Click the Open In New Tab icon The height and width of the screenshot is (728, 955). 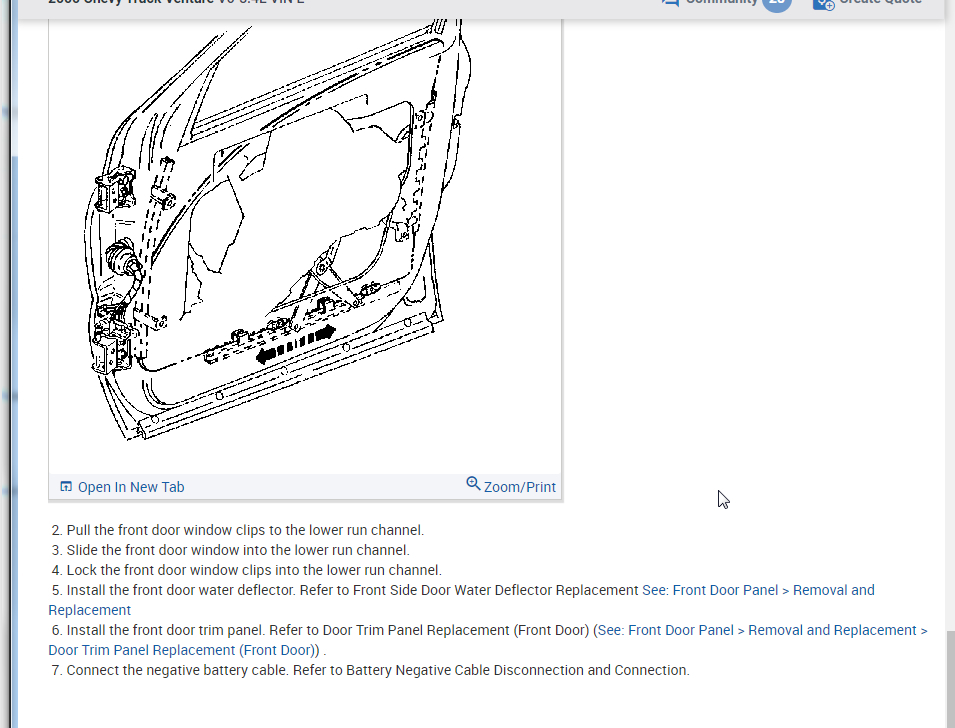tap(66, 487)
